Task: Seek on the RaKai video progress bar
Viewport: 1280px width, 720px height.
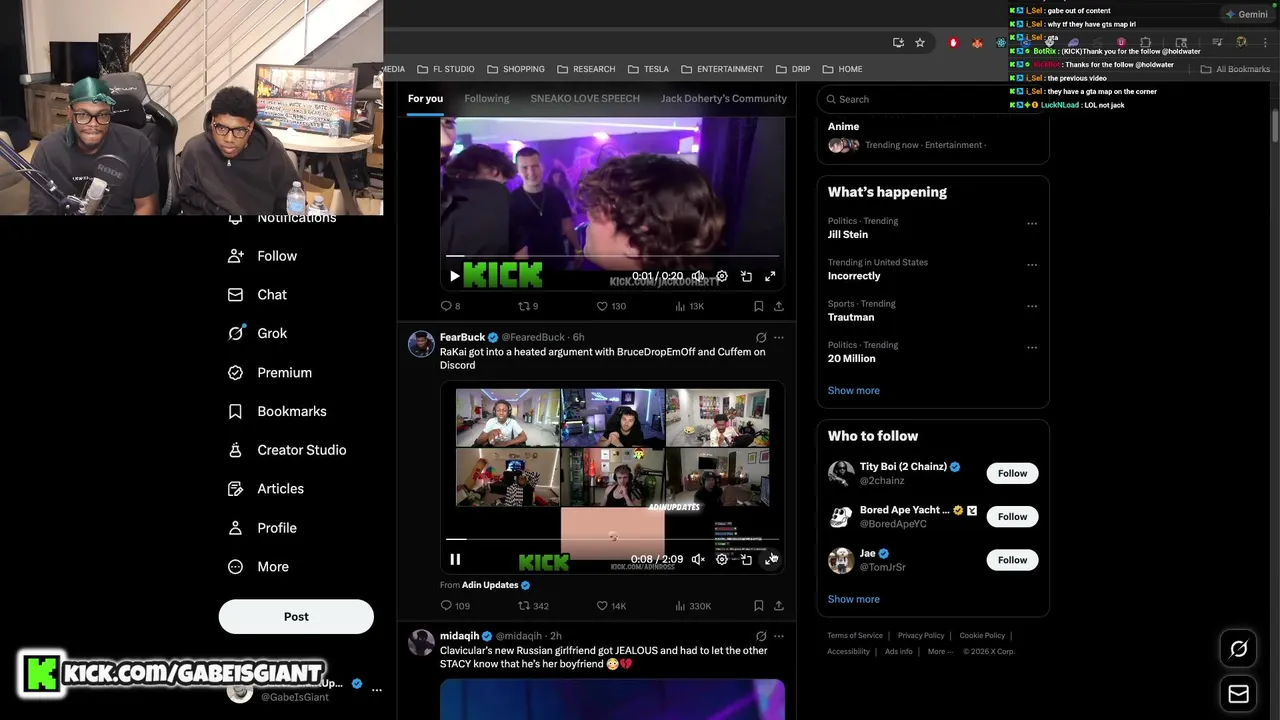Action: click(612, 539)
